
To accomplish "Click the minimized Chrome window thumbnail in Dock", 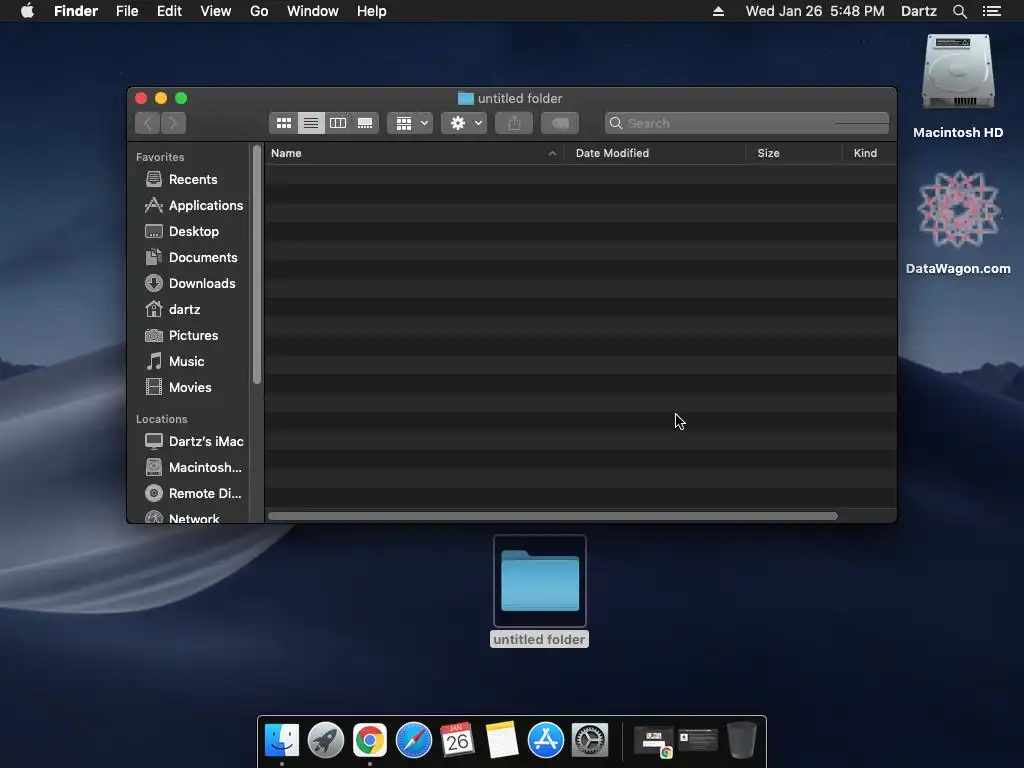I will pos(654,741).
